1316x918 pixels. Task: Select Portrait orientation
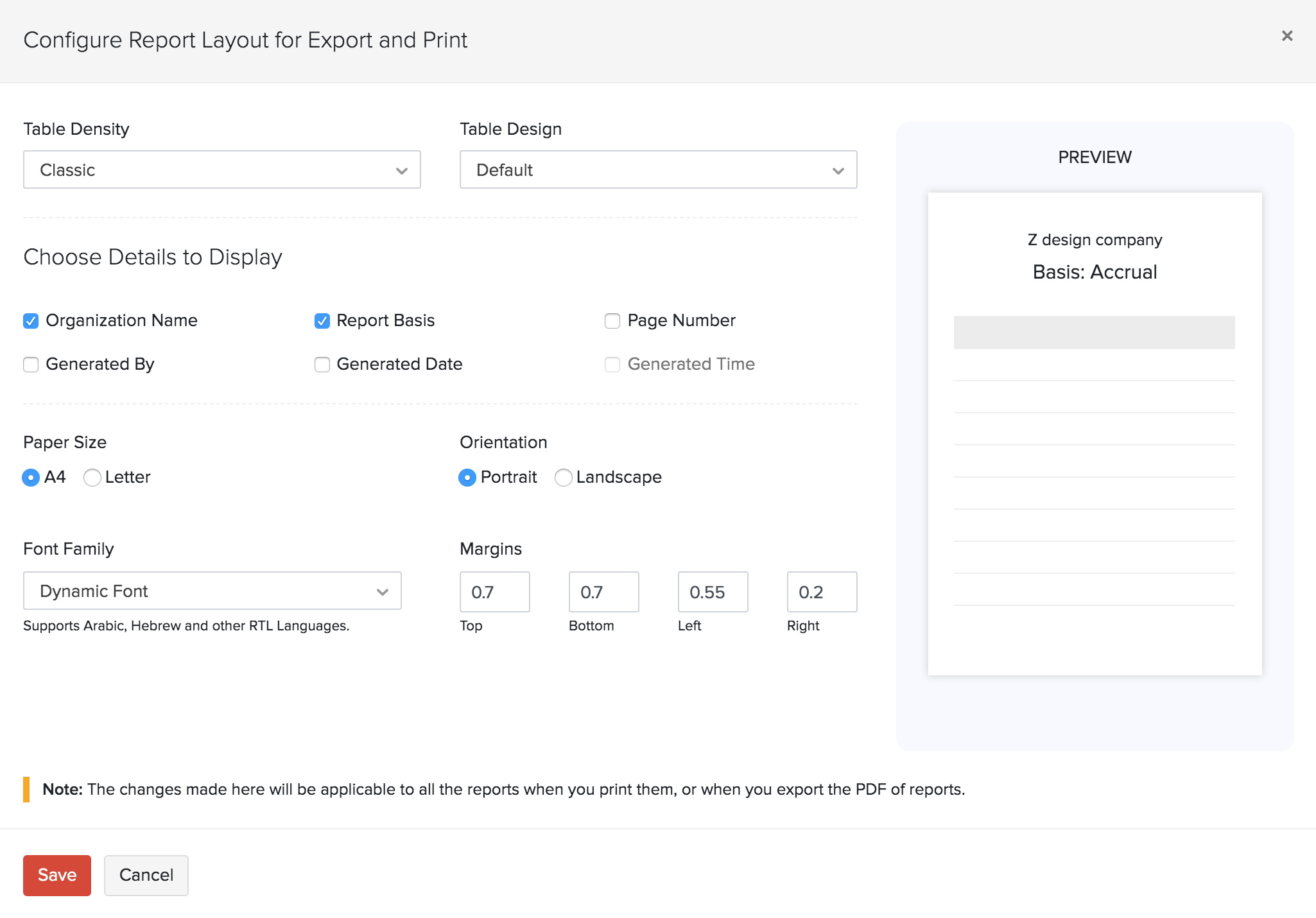point(467,478)
